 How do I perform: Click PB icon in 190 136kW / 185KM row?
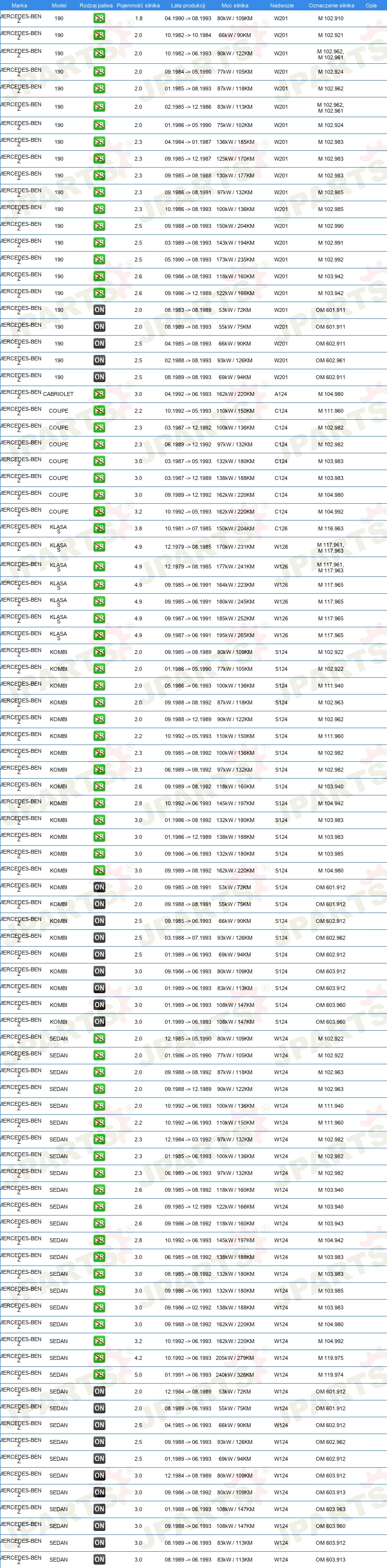99,142
